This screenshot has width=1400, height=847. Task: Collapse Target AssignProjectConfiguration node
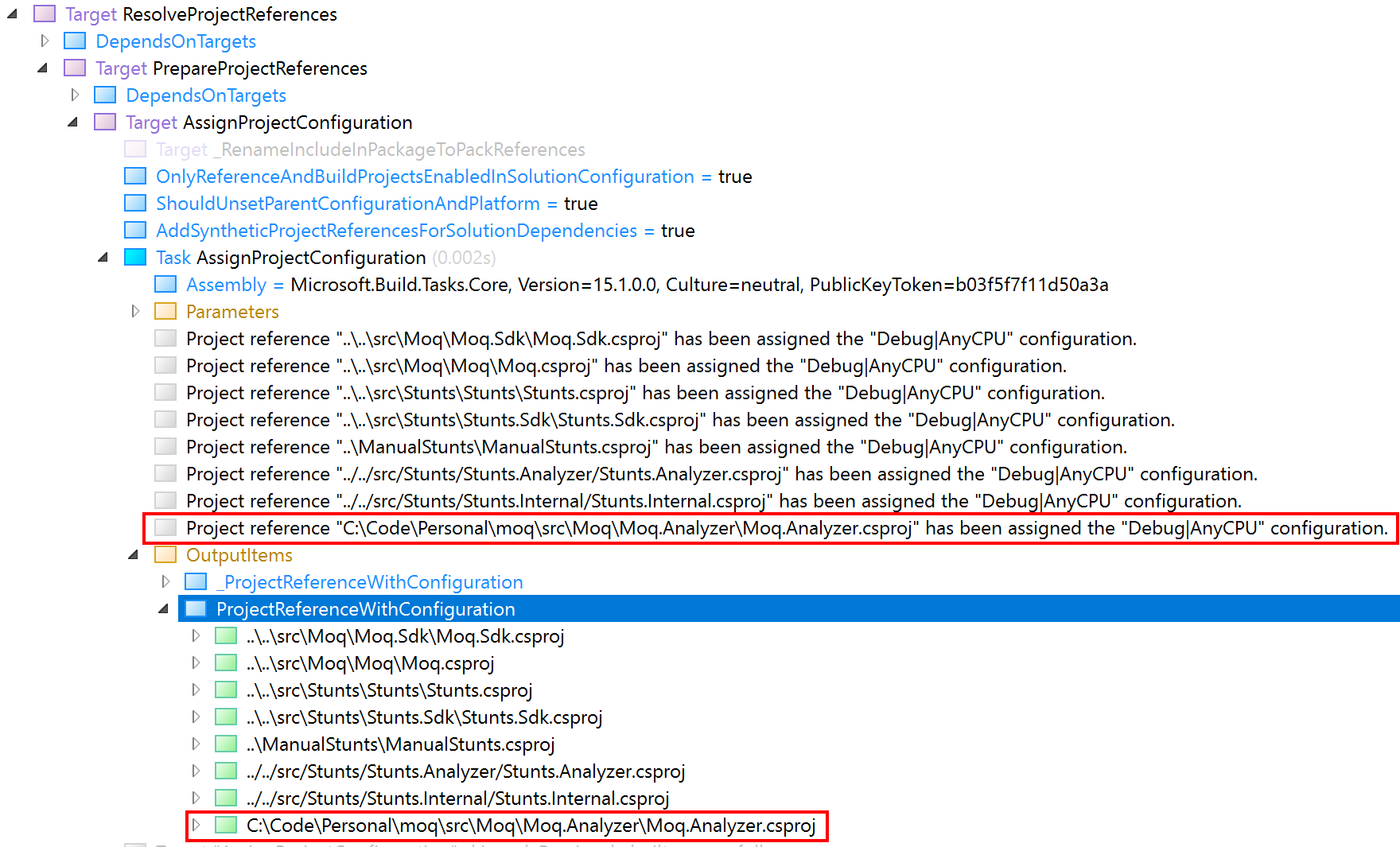pyautogui.click(x=73, y=122)
